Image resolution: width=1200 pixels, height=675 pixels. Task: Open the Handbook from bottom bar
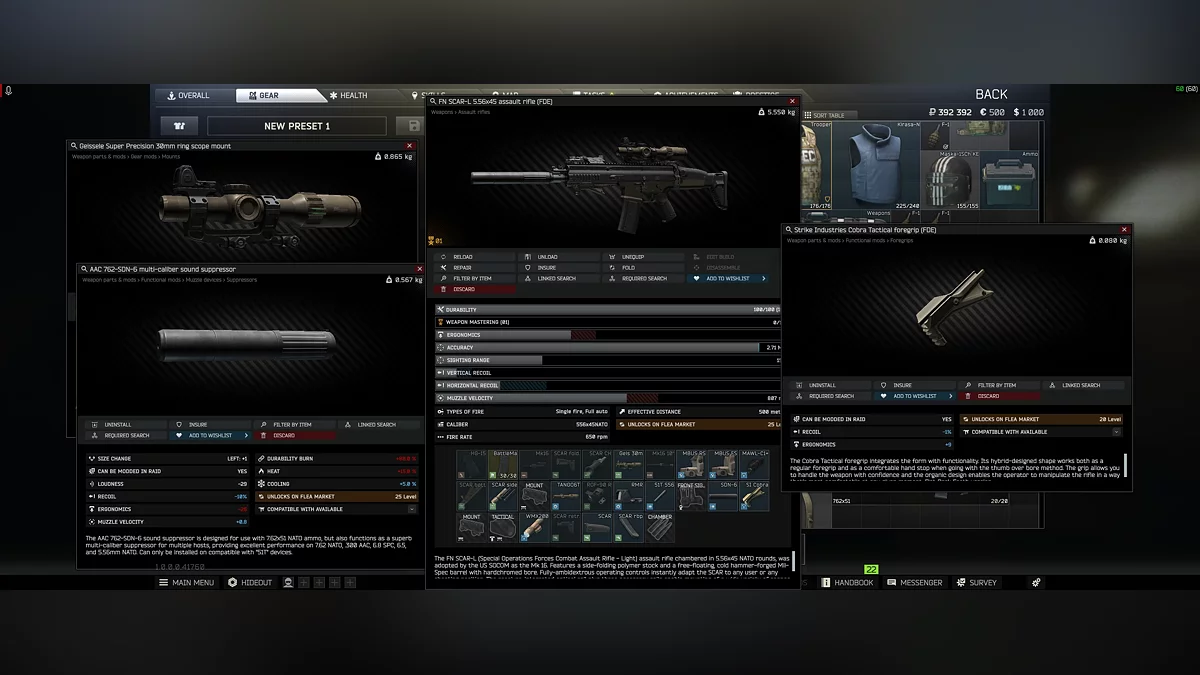847,582
